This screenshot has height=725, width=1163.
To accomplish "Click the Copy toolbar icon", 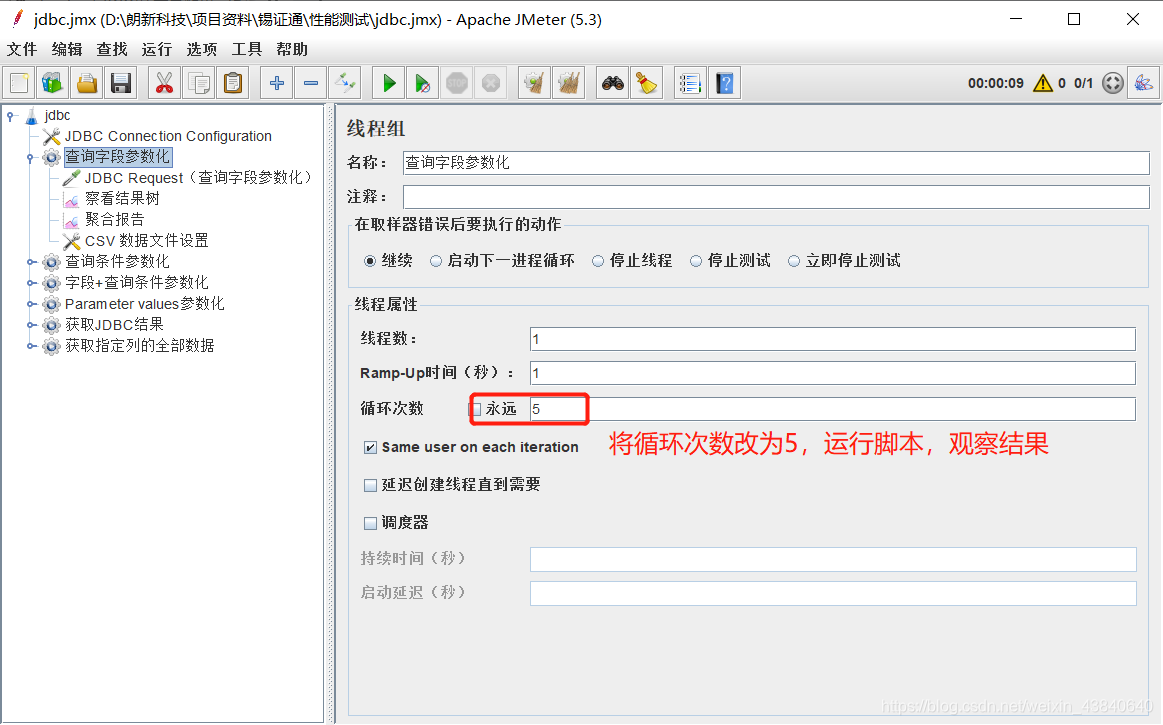I will tap(199, 83).
